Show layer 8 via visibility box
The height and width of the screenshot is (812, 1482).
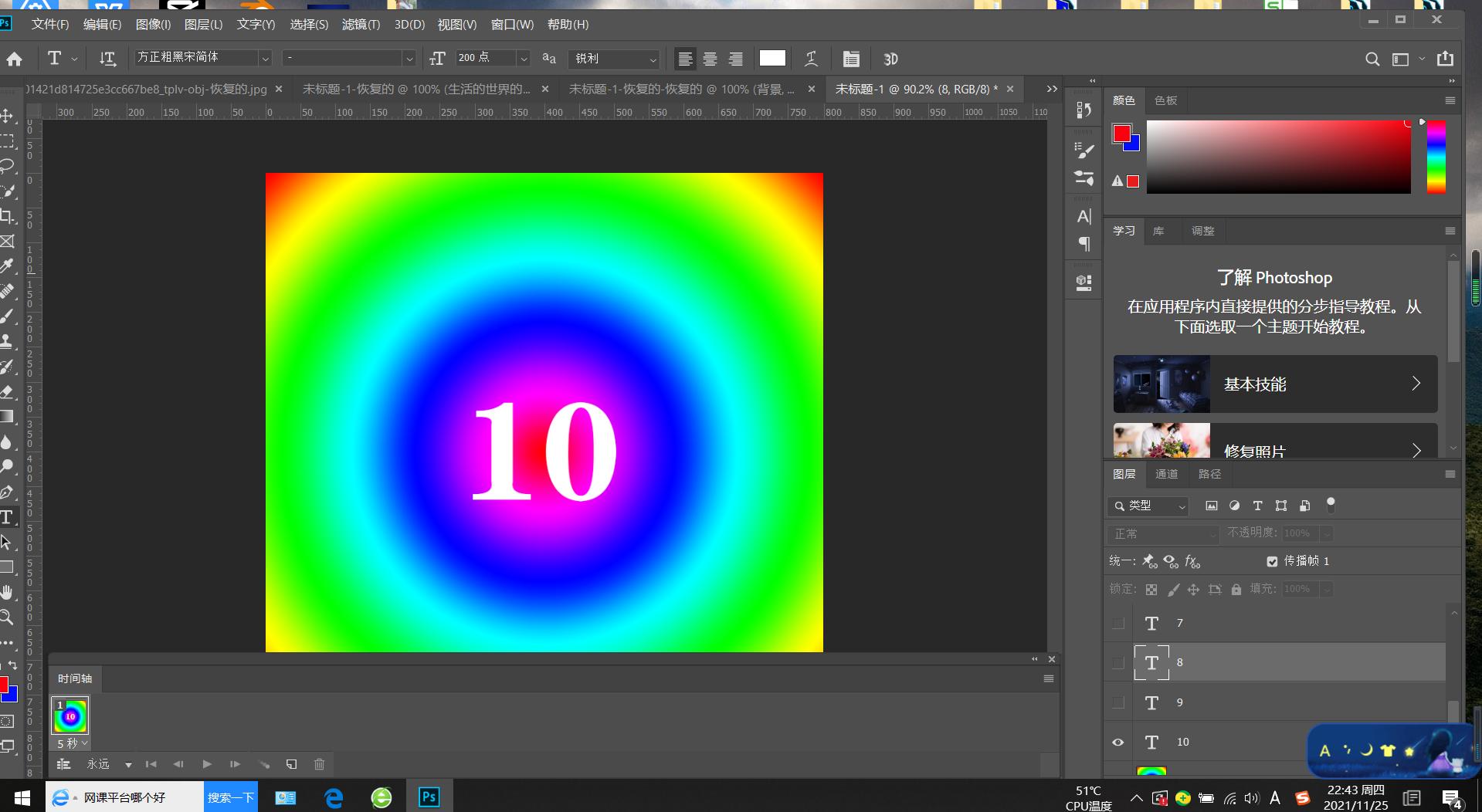tap(1117, 662)
